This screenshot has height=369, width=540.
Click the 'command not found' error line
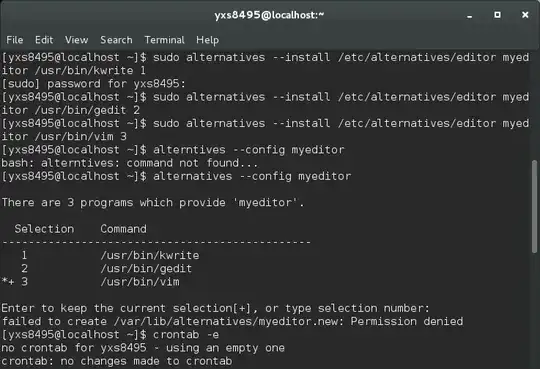129,163
